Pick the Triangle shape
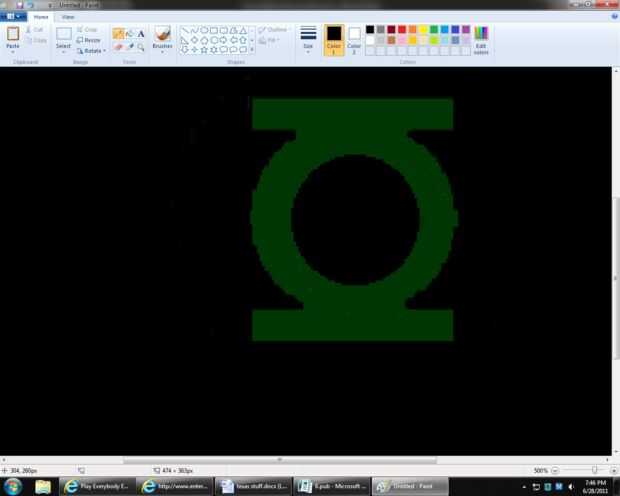 click(243, 30)
